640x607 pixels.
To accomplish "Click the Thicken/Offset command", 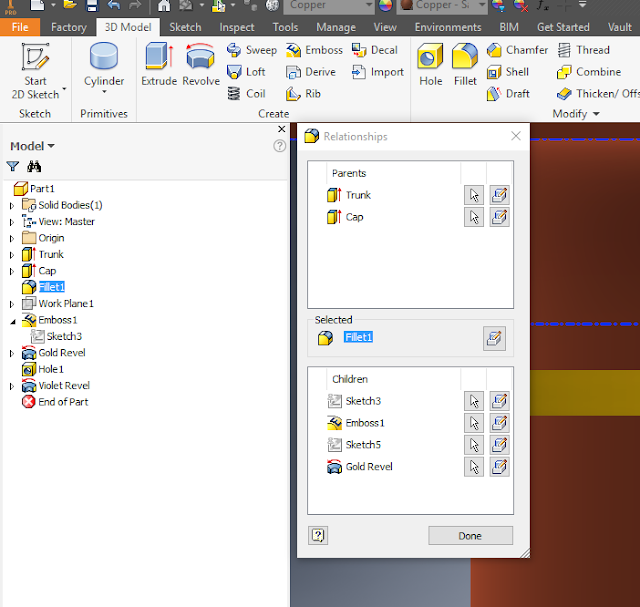I will tap(598, 93).
